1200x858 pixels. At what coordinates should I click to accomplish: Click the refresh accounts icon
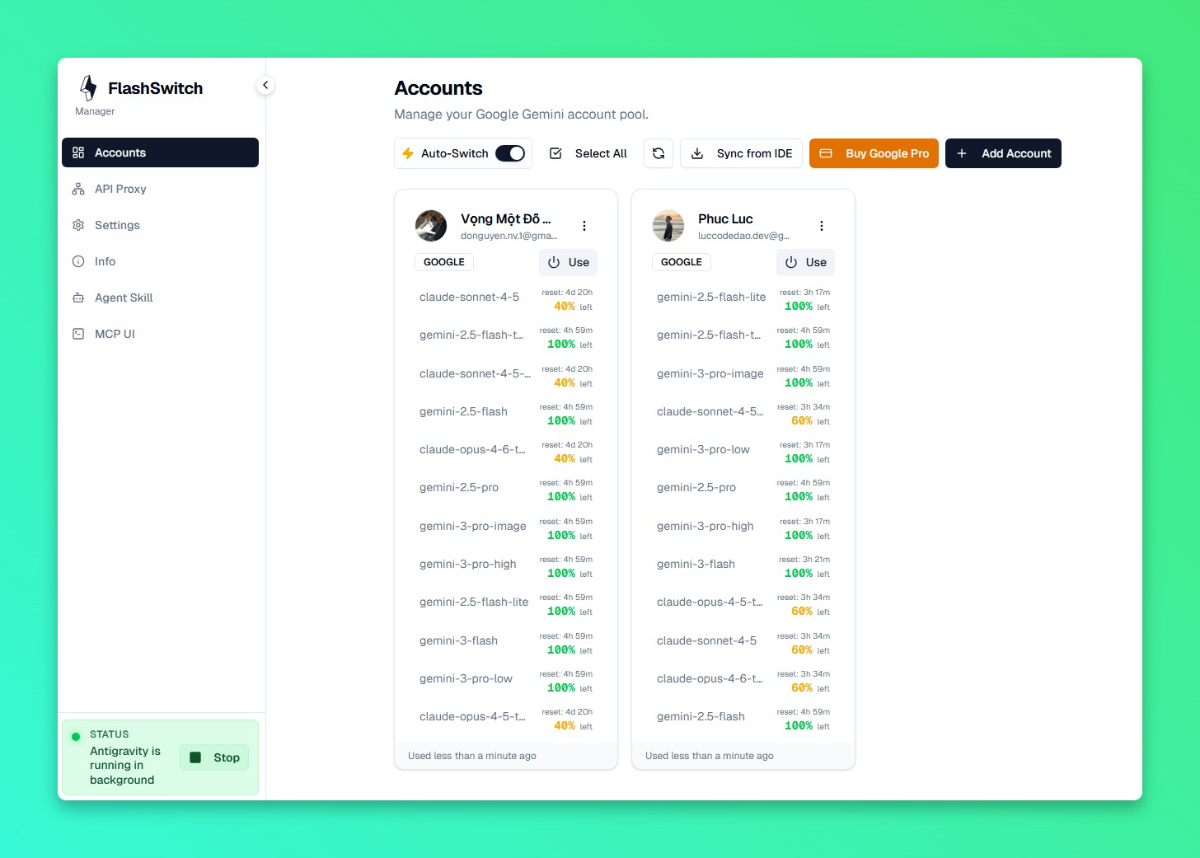pos(658,153)
